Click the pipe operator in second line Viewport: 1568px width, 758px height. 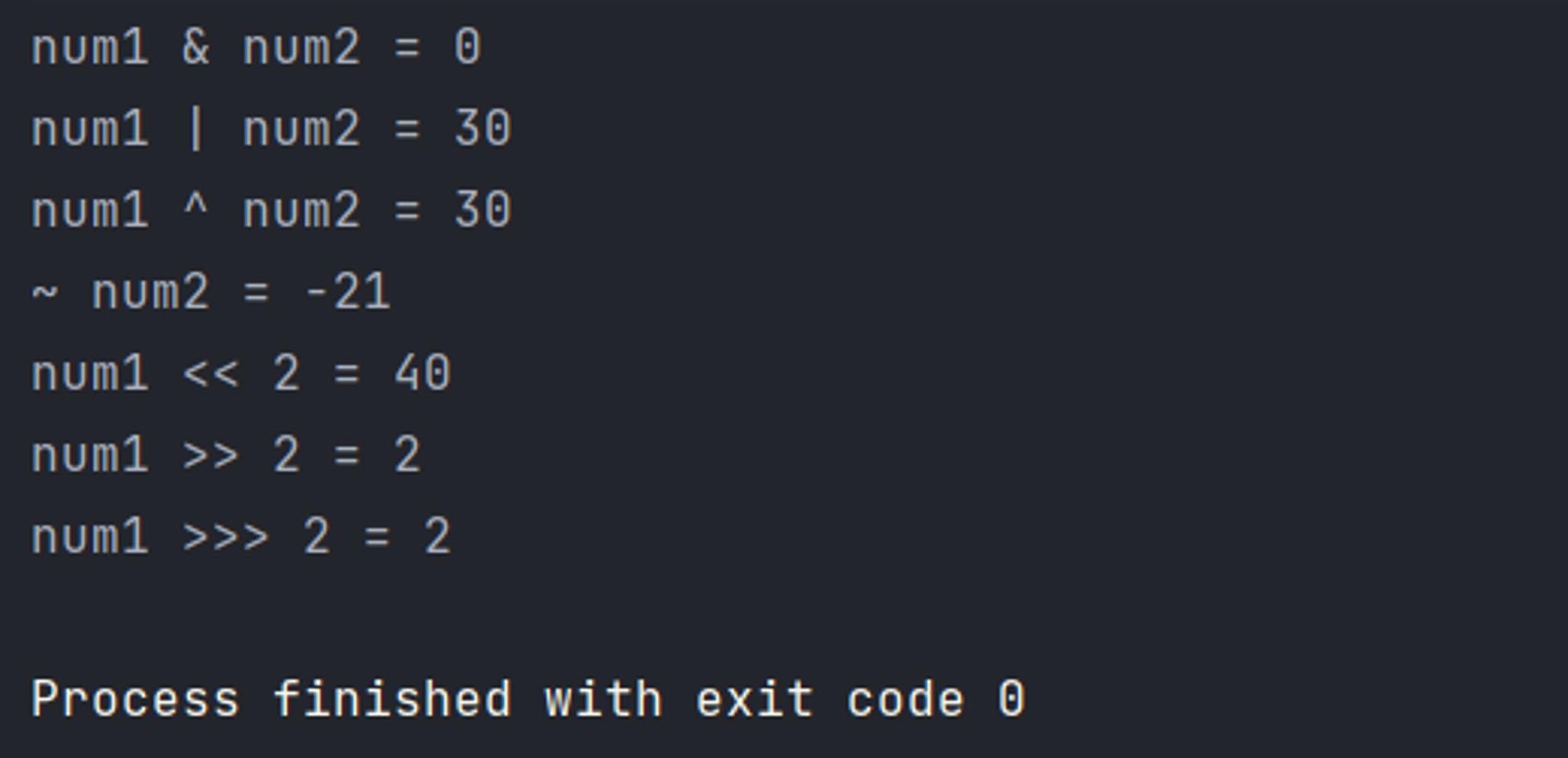point(196,129)
